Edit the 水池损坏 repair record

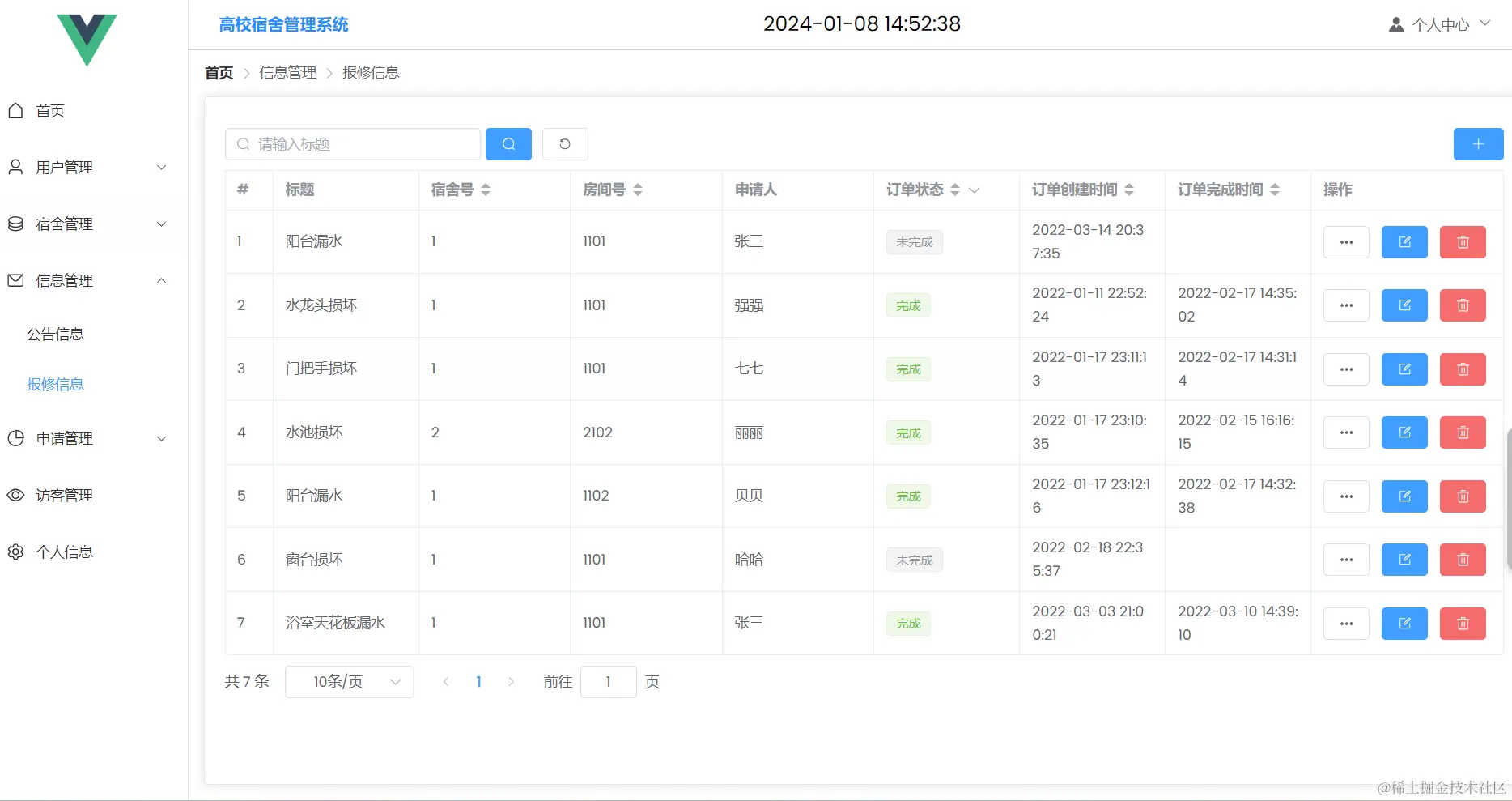coord(1404,432)
